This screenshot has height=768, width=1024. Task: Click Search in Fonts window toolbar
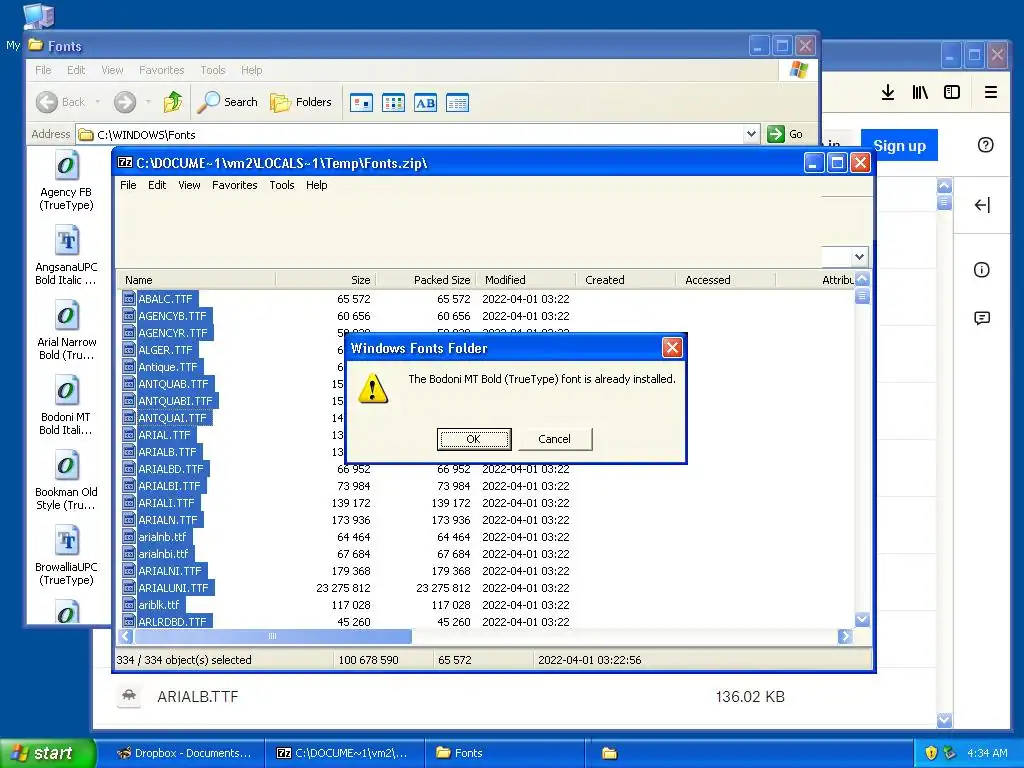(228, 102)
